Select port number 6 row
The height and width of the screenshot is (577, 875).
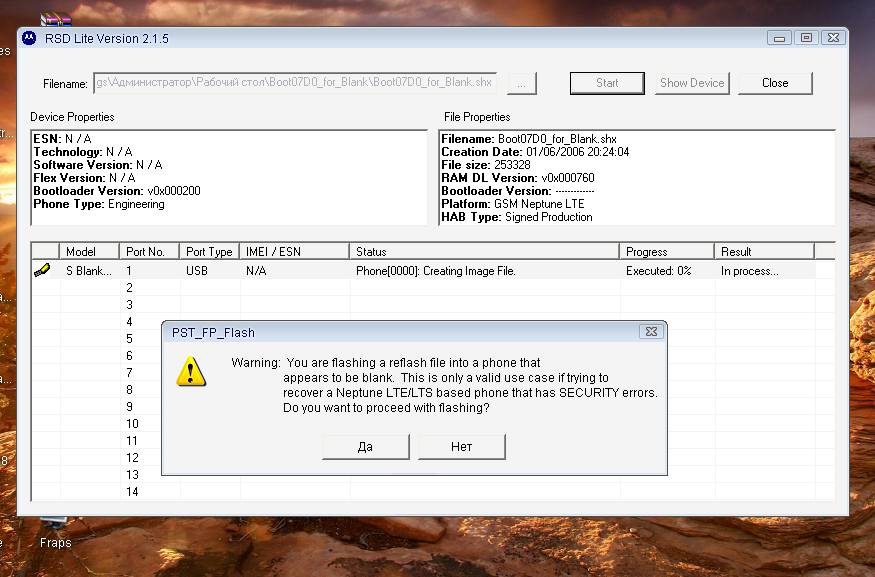[129, 356]
